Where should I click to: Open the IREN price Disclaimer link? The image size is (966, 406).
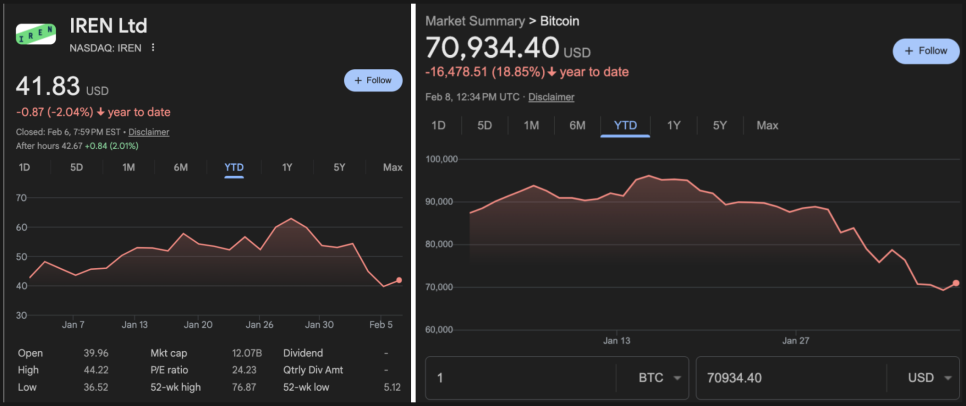coord(149,132)
